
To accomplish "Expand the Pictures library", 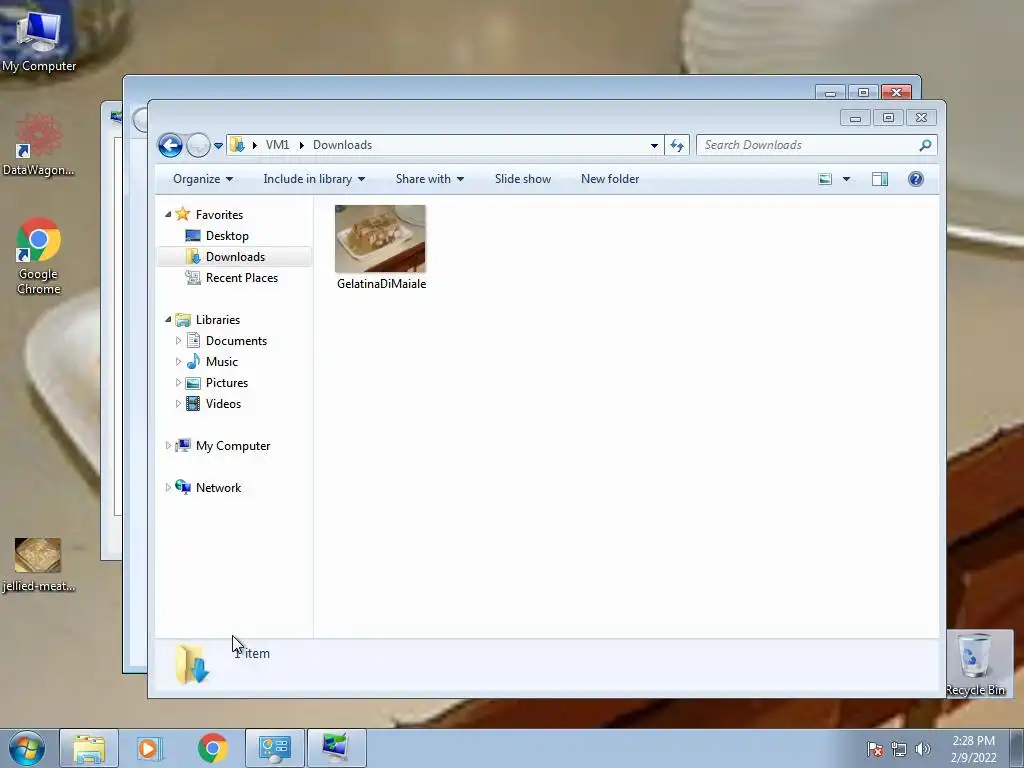I will tap(178, 383).
